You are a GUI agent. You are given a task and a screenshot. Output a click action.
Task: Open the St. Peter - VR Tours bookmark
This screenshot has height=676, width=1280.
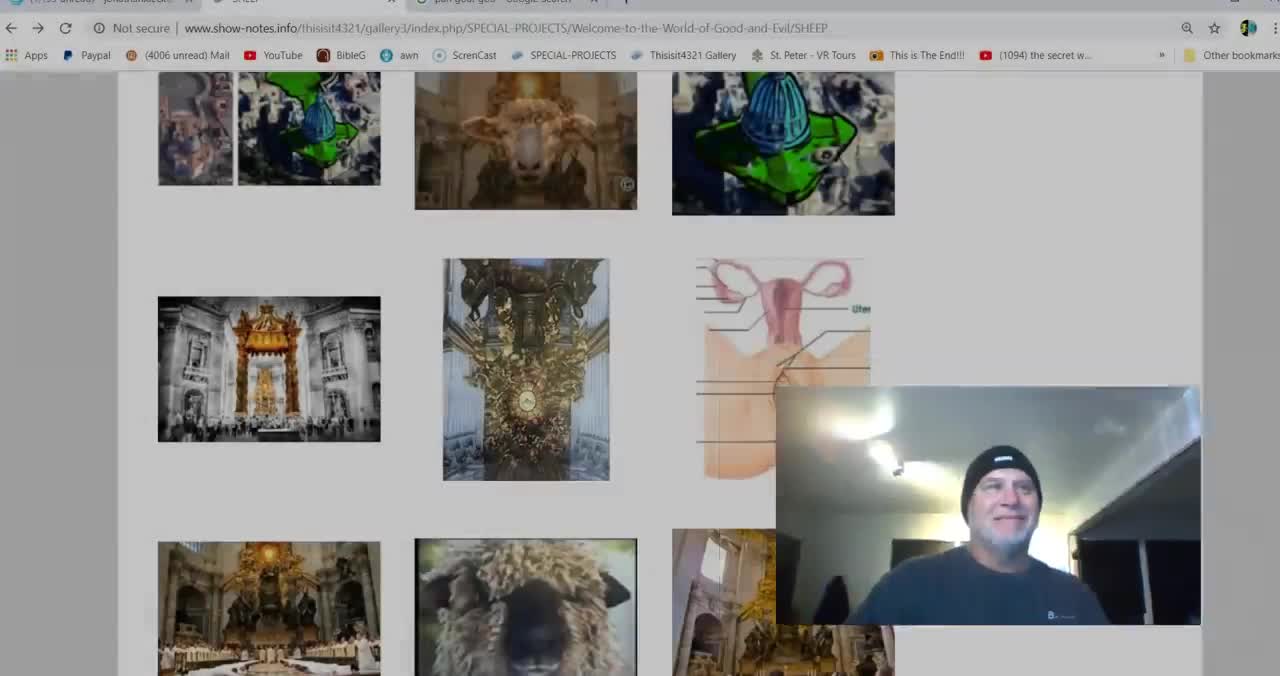[x=803, y=55]
